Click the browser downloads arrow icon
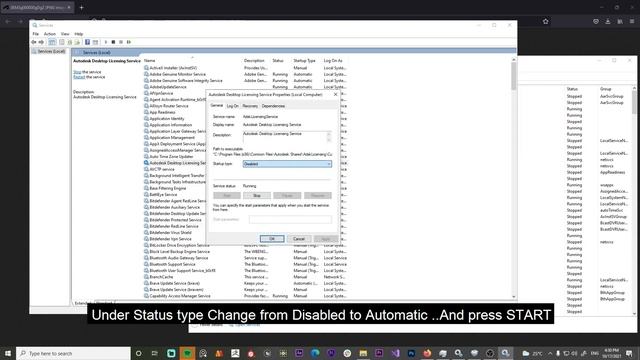Viewport: 640px width, 360px height. [608, 22]
